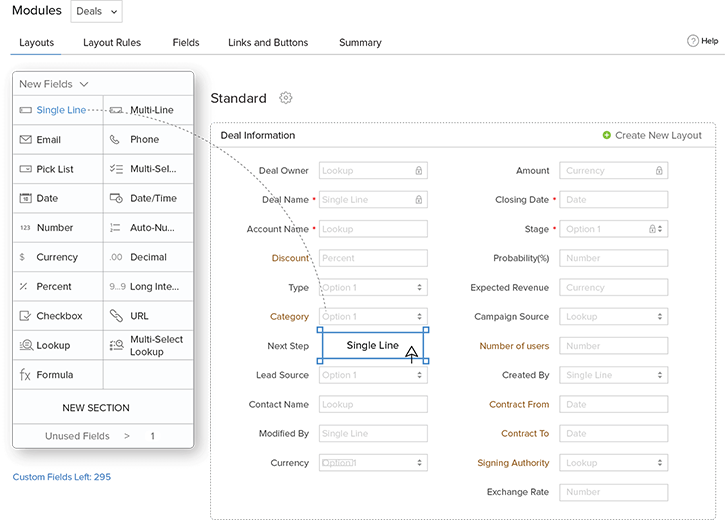725x520 pixels.
Task: Pick the URL field type
Action: pos(148,316)
